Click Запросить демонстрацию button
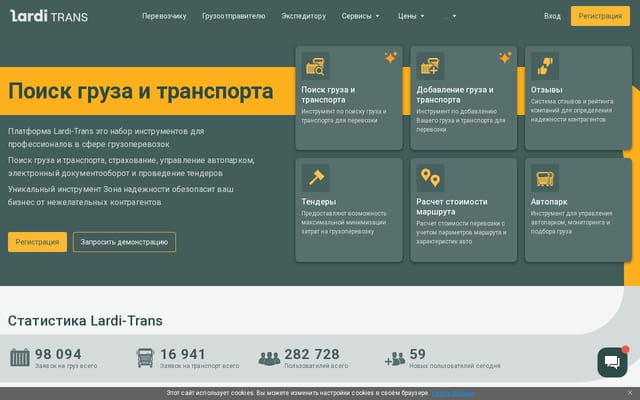The height and width of the screenshot is (400, 640). pyautogui.click(x=124, y=242)
